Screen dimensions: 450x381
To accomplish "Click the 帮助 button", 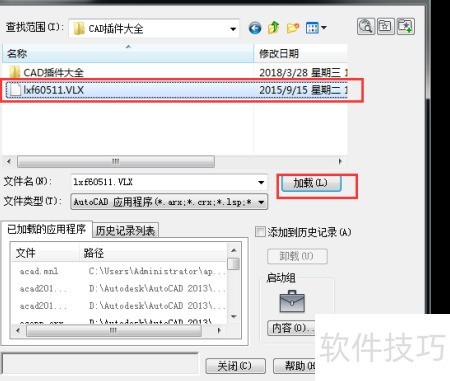I will coord(295,366).
